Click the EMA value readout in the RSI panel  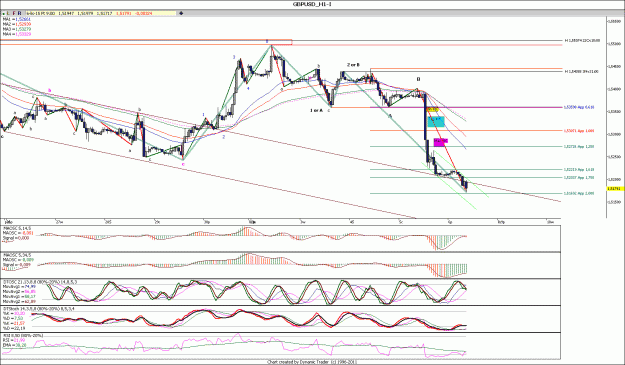(15, 346)
